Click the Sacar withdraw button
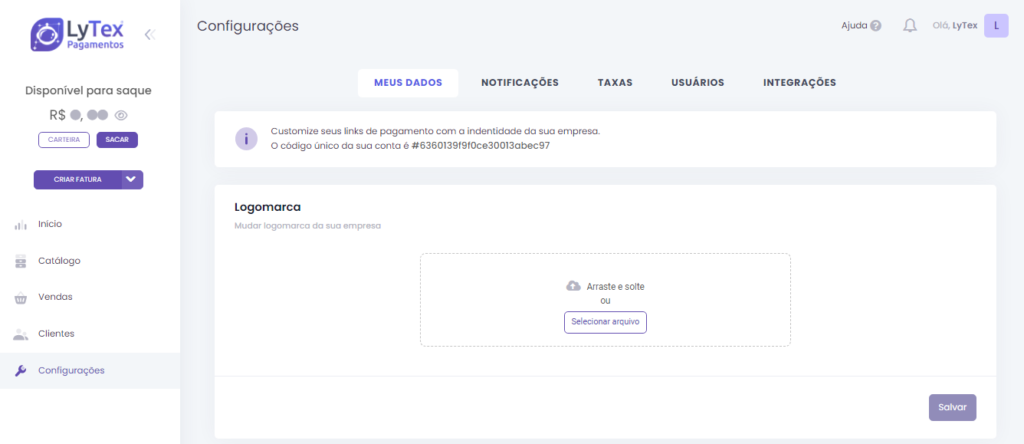1024x444 pixels. click(117, 140)
